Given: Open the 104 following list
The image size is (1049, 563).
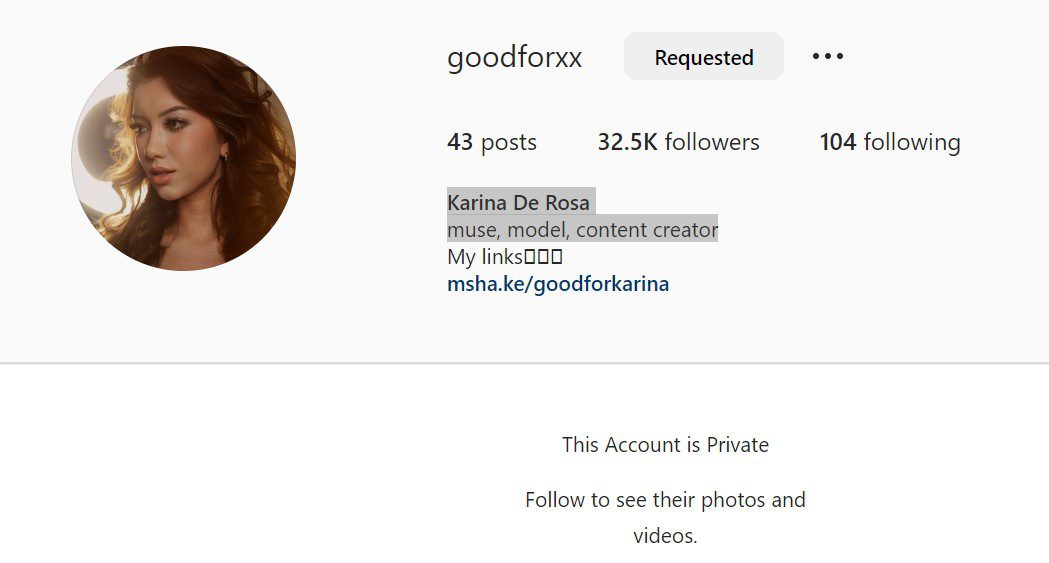Looking at the screenshot, I should click(890, 142).
